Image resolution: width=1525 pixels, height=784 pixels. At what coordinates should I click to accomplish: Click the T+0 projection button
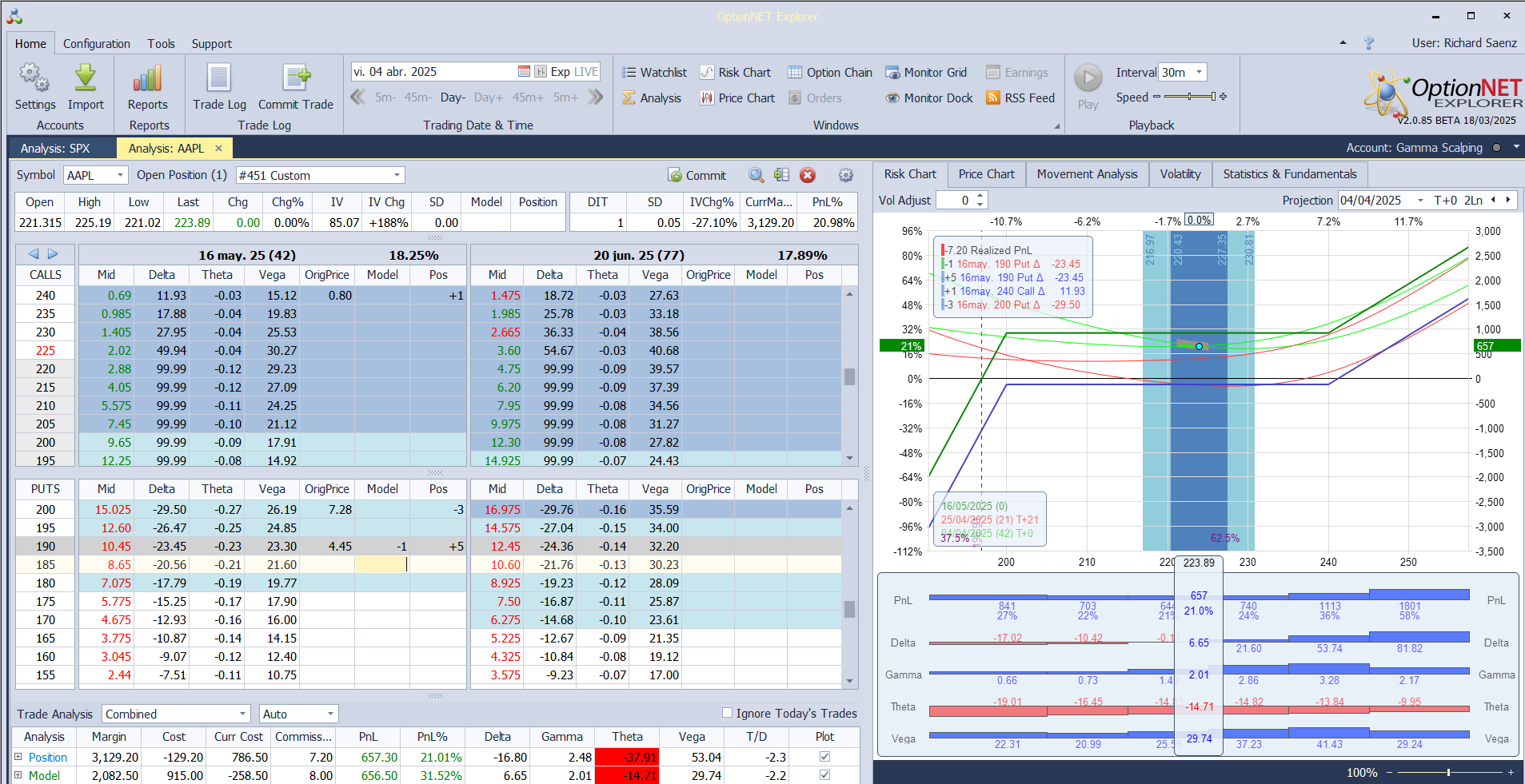point(1445,201)
